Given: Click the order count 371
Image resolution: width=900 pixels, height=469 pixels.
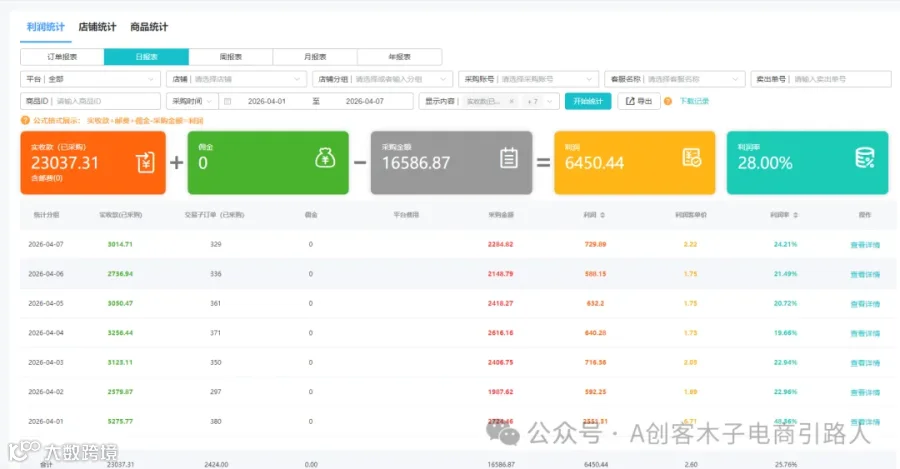Looking at the screenshot, I should pyautogui.click(x=215, y=333).
